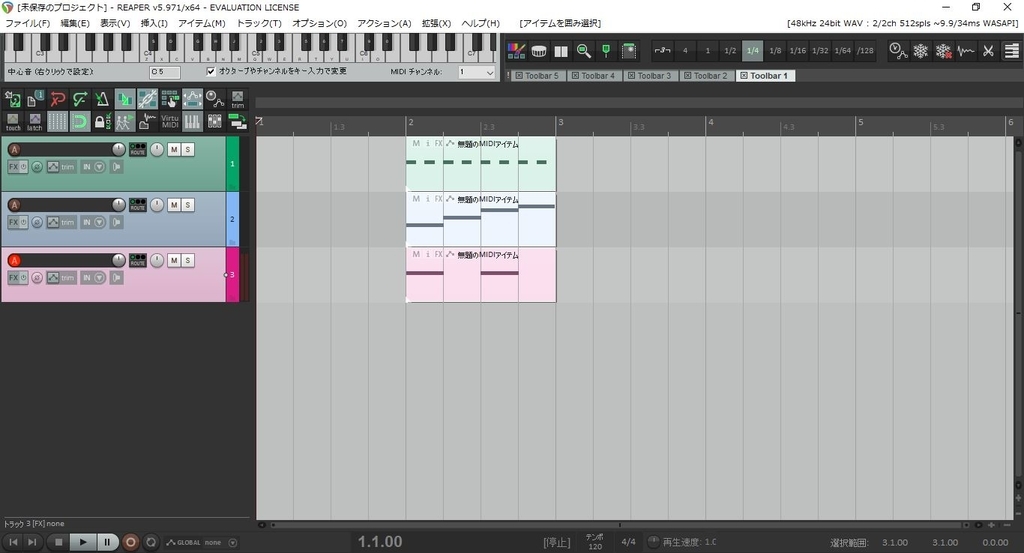
Task: Click the project tab icon with badge 1
Action: click(x=35, y=99)
